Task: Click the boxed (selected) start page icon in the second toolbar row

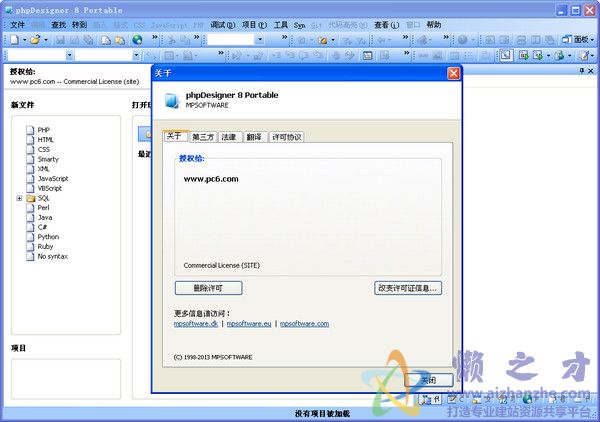Action: [506, 55]
